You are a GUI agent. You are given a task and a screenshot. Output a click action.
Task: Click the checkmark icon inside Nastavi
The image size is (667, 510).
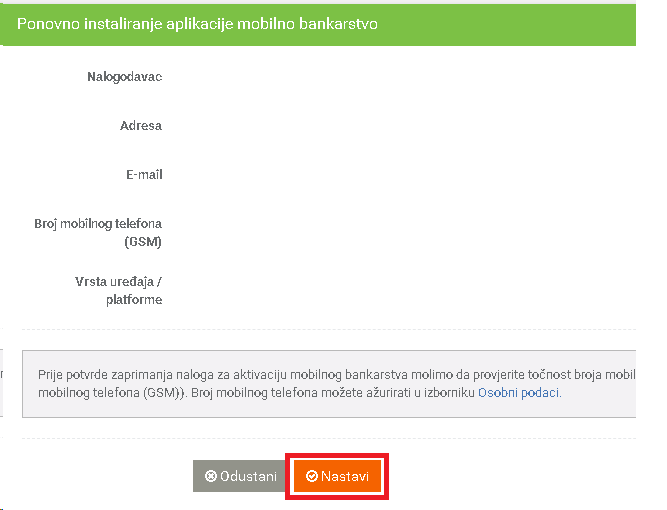click(x=312, y=476)
